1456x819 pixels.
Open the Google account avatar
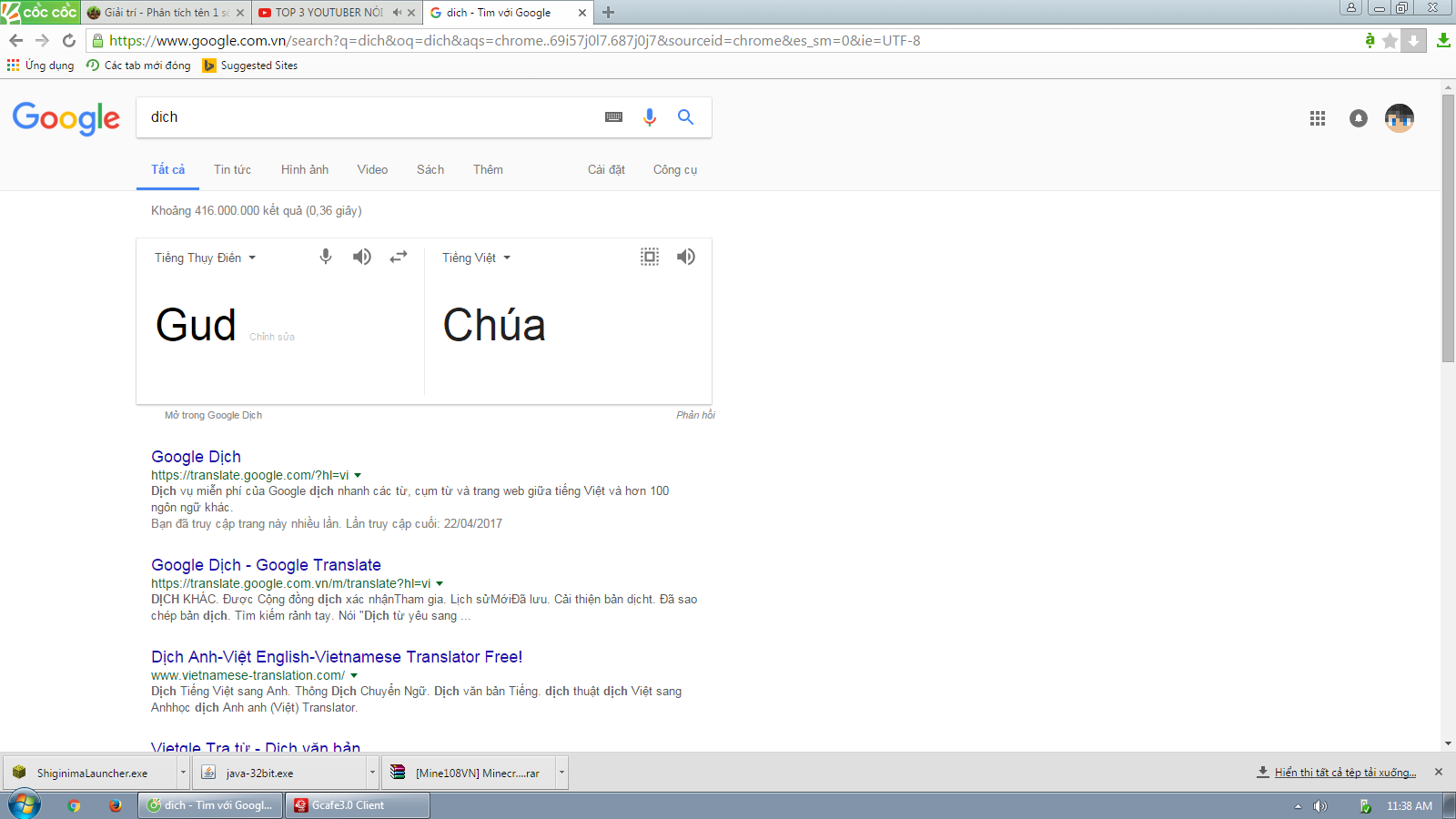point(1400,118)
